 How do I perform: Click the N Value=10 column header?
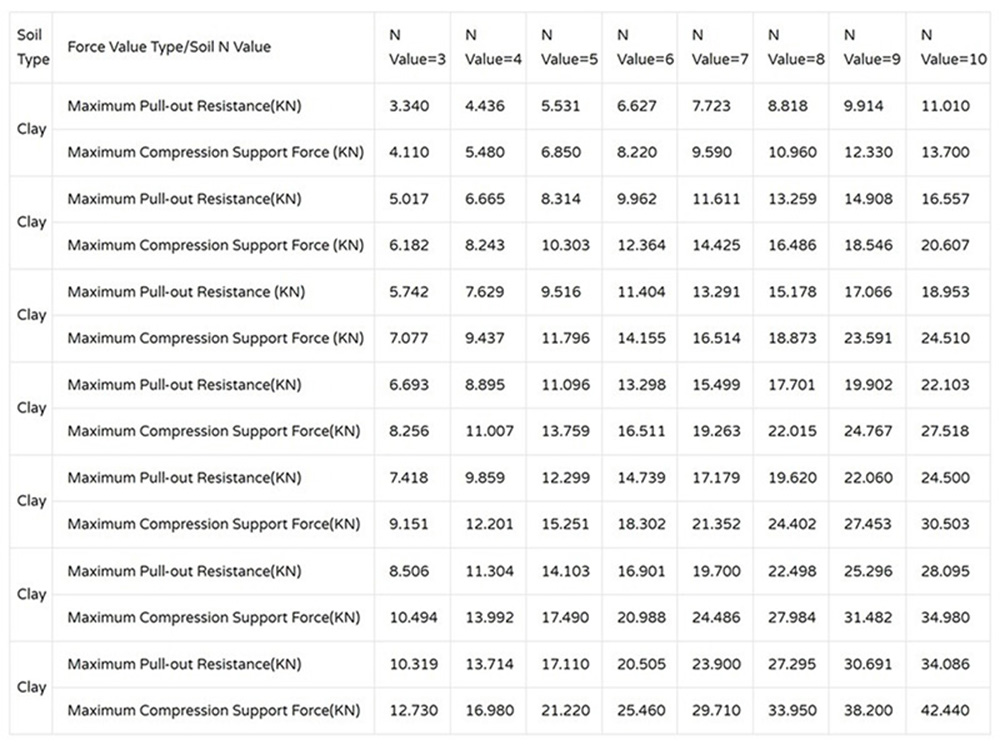[x=953, y=47]
